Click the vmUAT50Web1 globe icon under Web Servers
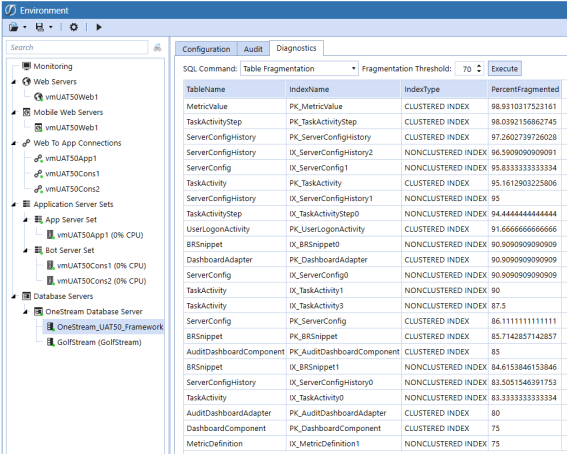 pyautogui.click(x=38, y=97)
